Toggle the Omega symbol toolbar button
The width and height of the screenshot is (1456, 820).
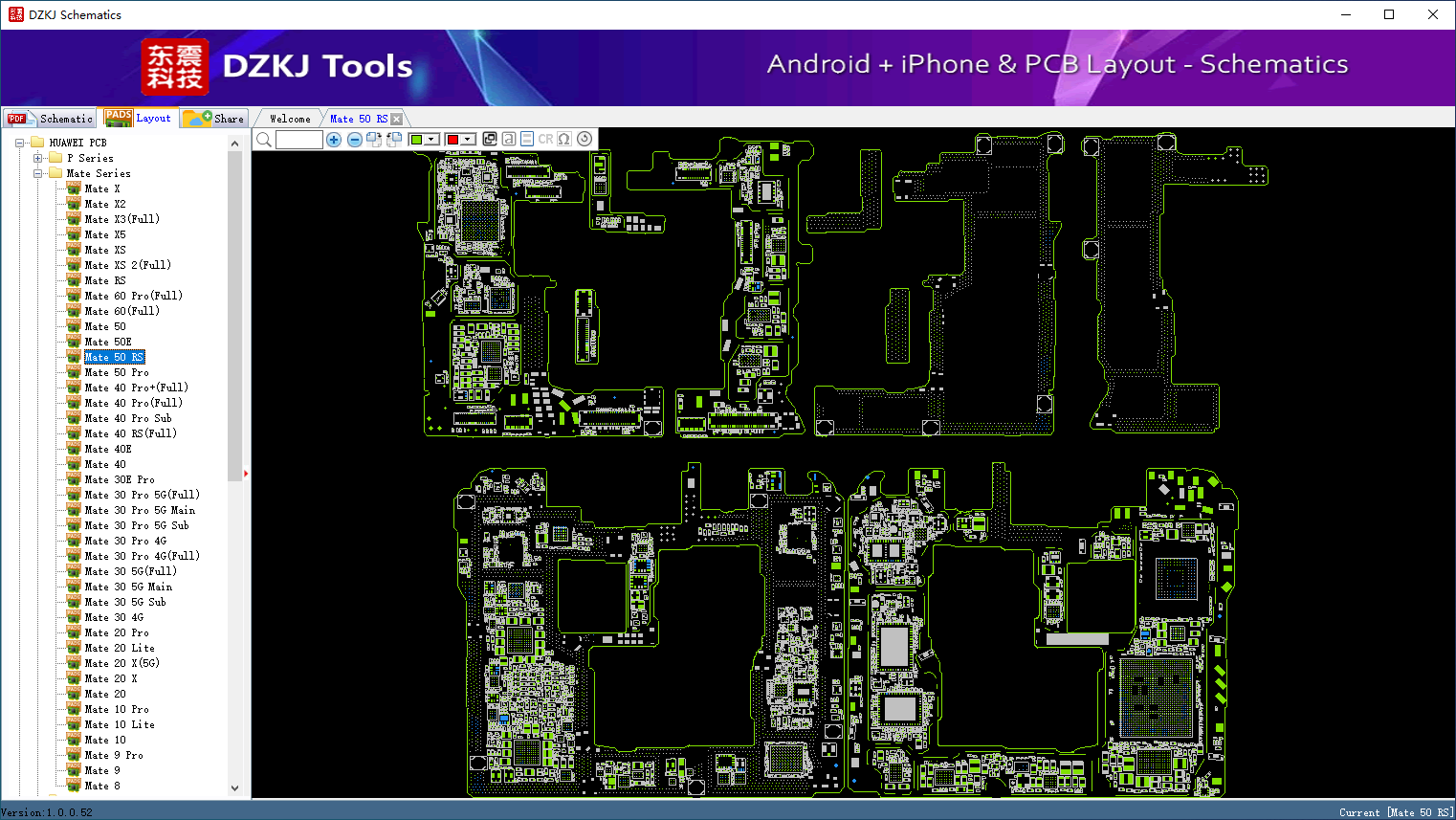point(564,139)
